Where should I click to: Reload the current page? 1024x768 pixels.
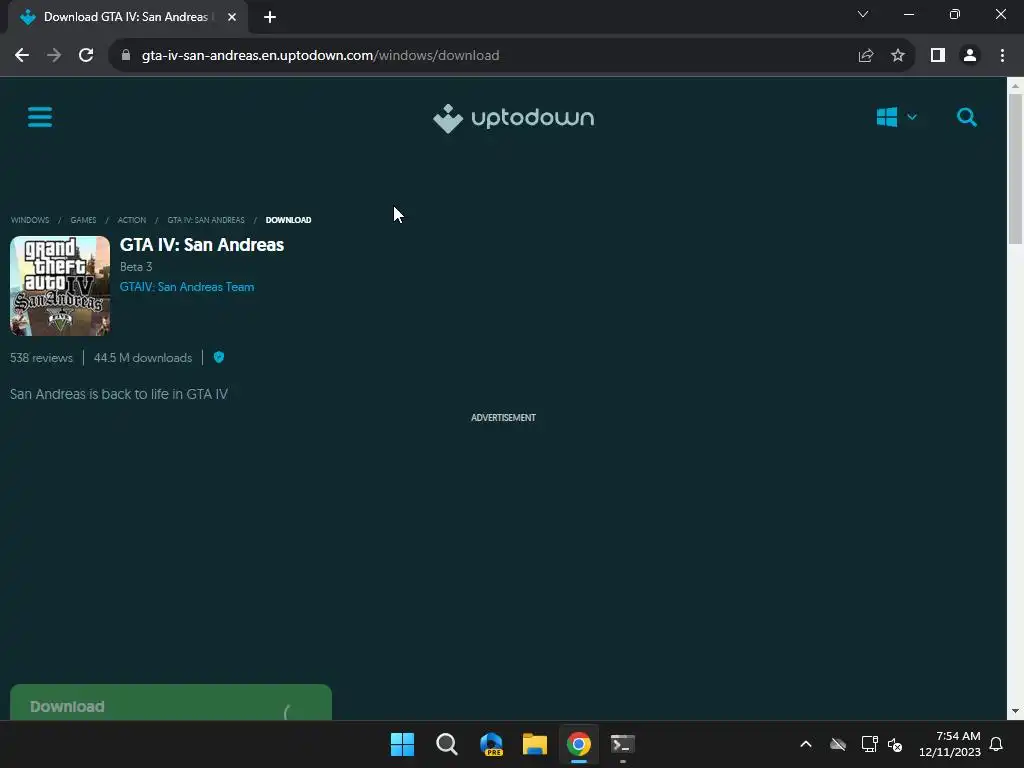click(x=86, y=56)
